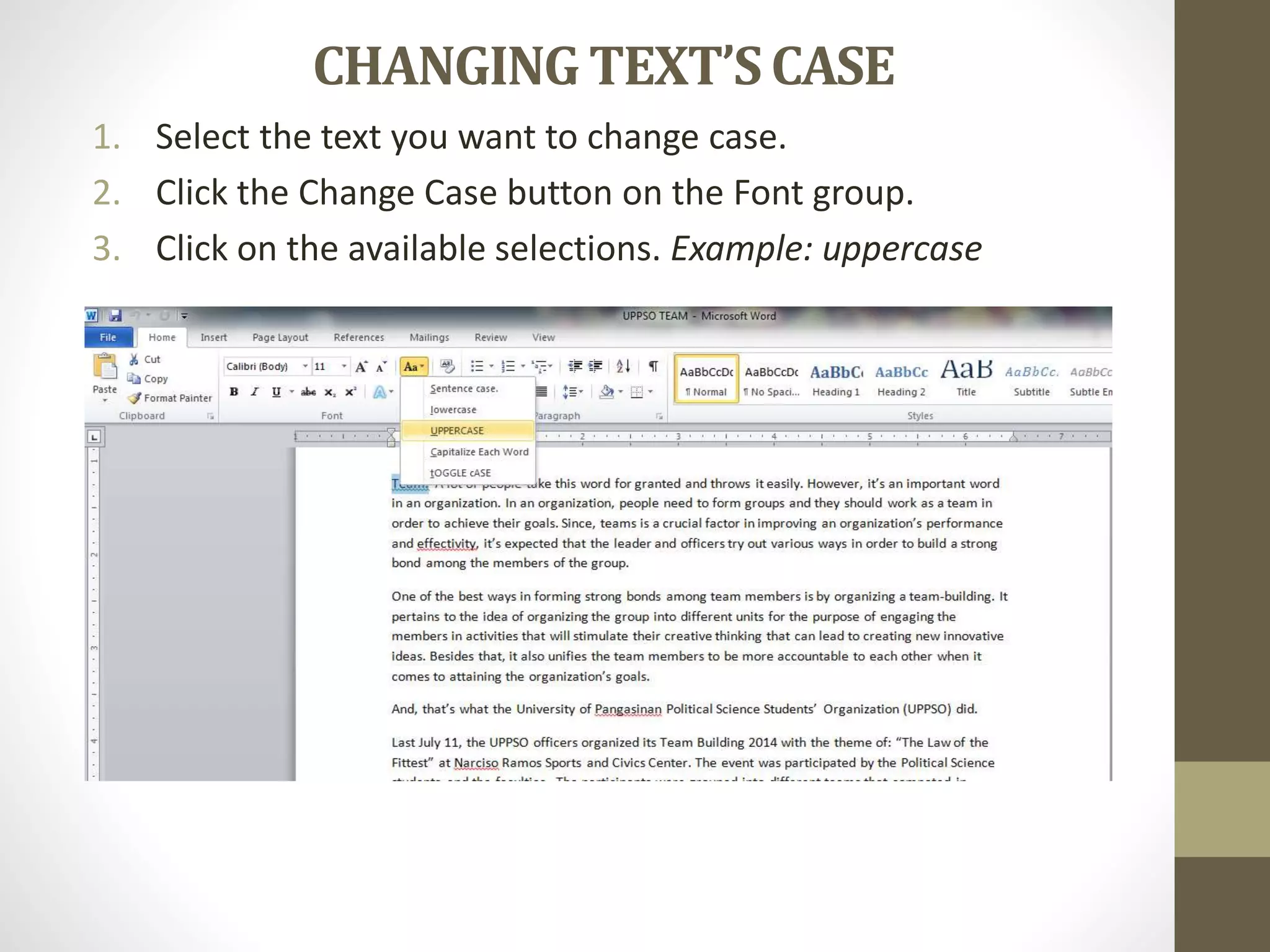Switch to the Mailings tab
The height and width of the screenshot is (952, 1270).
point(429,337)
